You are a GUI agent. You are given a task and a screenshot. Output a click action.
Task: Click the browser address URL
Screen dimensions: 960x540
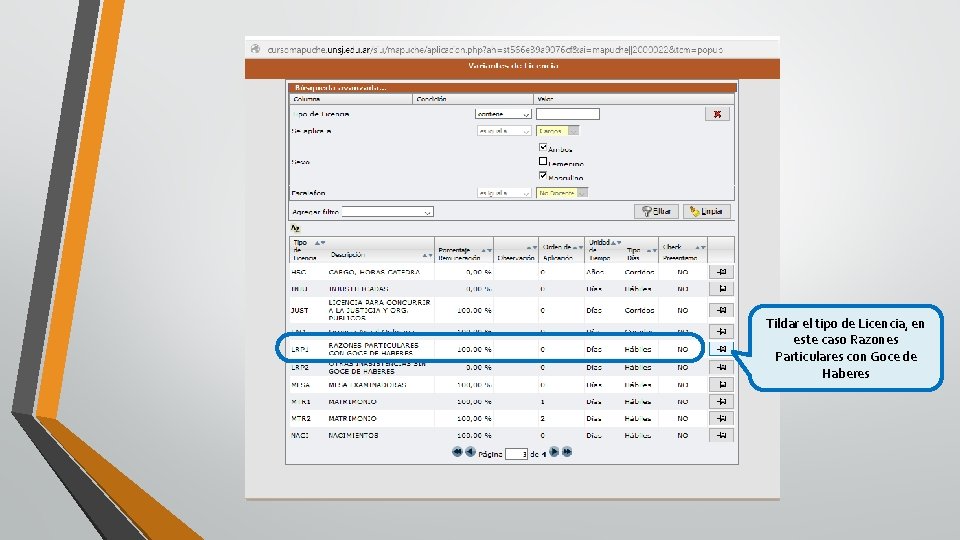(x=495, y=50)
